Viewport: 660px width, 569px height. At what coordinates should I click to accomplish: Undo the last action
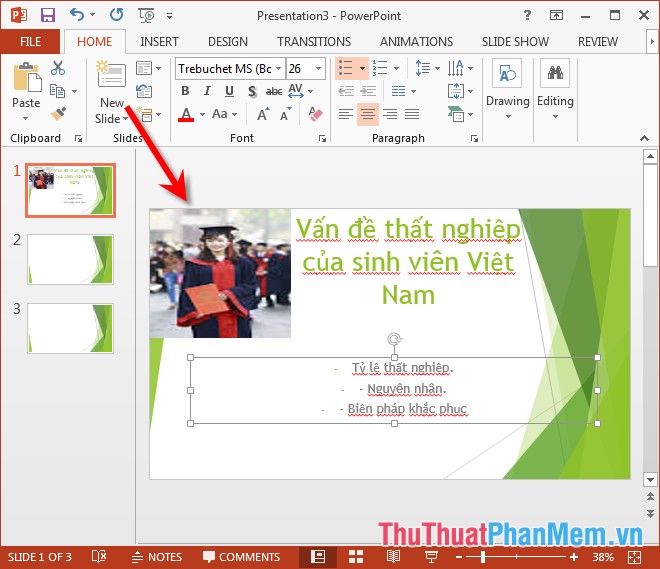pos(77,15)
